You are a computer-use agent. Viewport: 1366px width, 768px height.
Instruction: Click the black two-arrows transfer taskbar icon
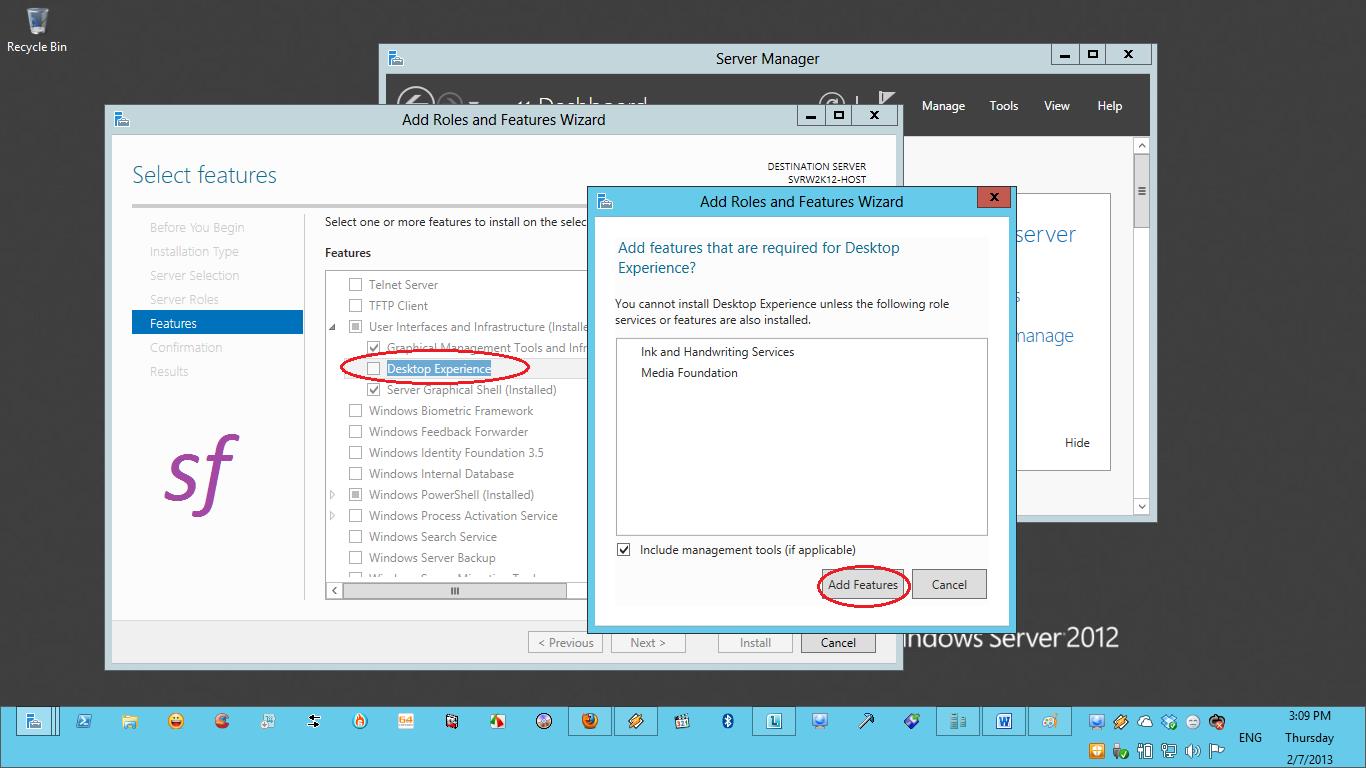pos(314,721)
